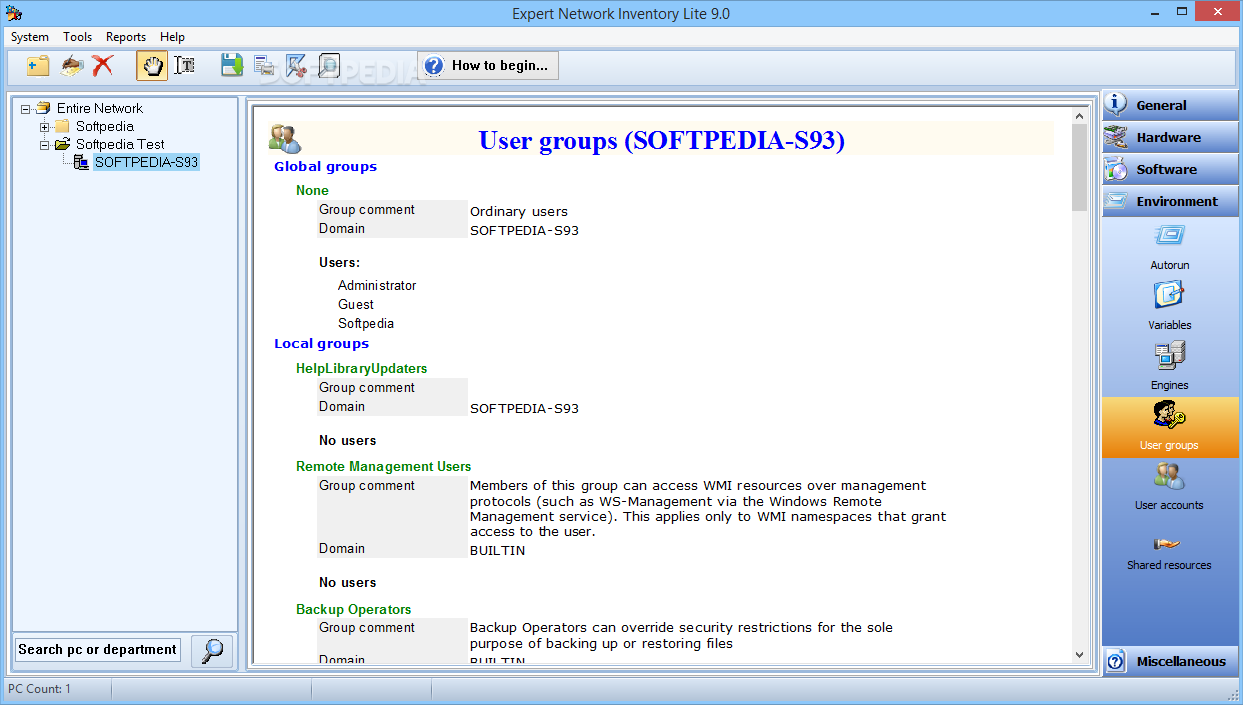Click the computer icon beside SOFTPEDIA-S93
Image resolution: width=1243 pixels, height=705 pixels.
tap(81, 162)
